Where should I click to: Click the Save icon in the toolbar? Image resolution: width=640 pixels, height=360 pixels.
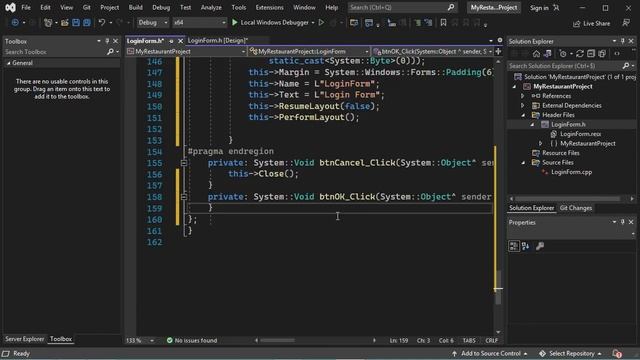(76, 23)
